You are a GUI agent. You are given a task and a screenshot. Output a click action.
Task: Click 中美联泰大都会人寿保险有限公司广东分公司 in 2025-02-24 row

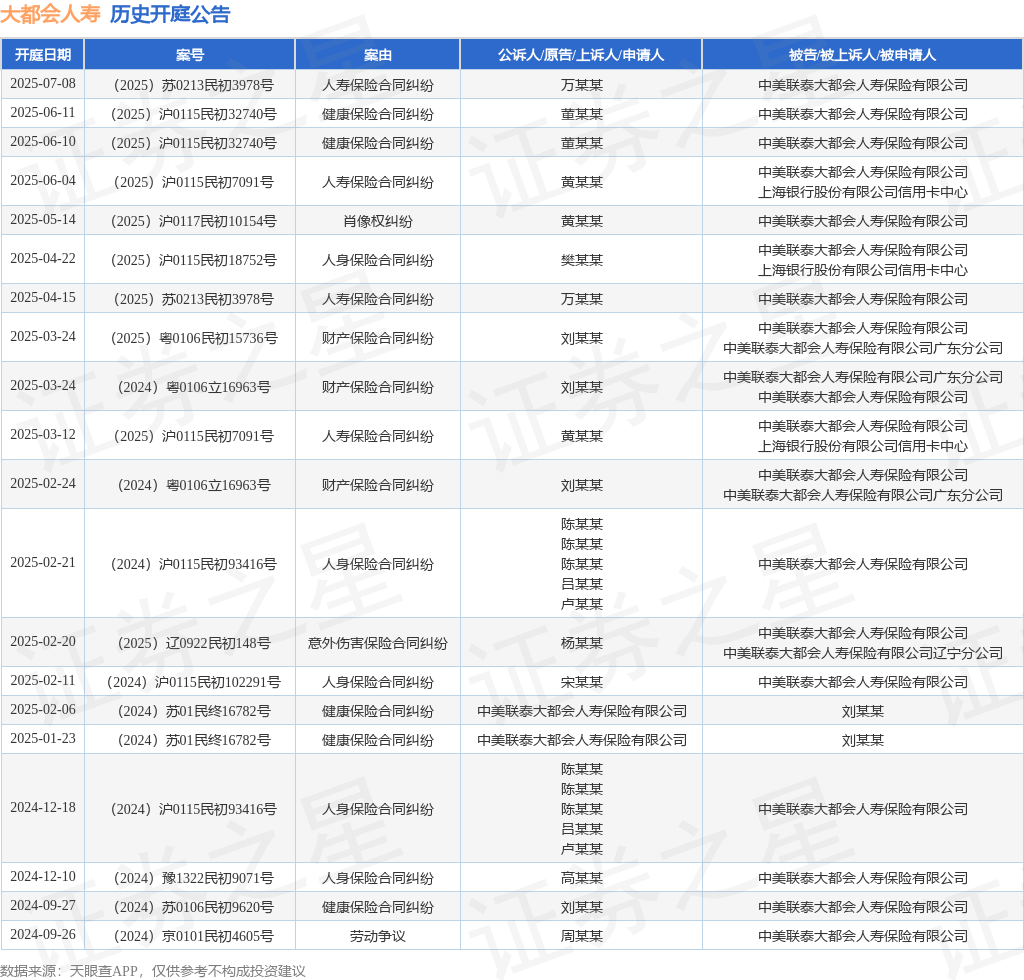tap(862, 495)
